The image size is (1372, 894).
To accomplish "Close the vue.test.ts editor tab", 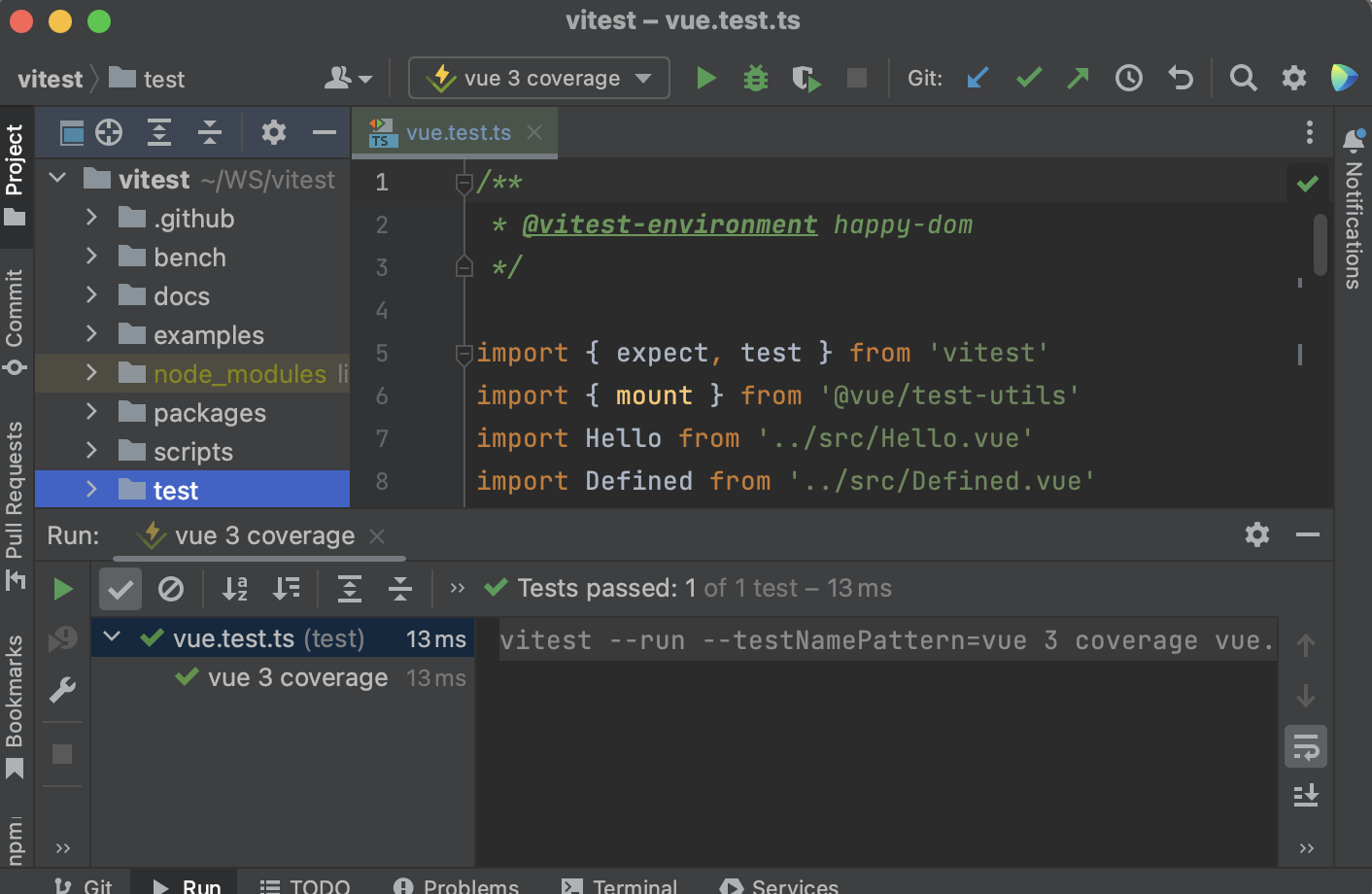I will coord(534,132).
